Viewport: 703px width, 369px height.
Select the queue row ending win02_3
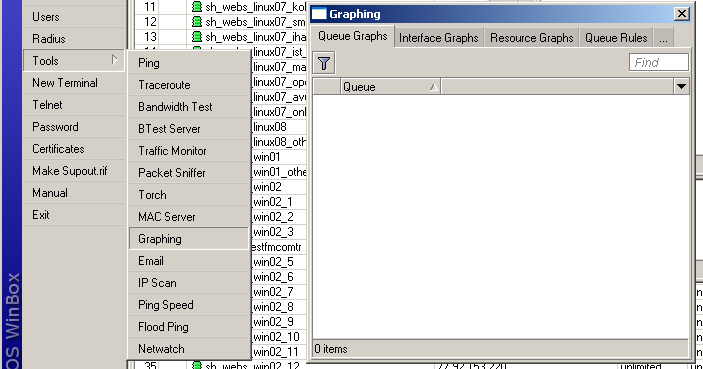coord(273,232)
